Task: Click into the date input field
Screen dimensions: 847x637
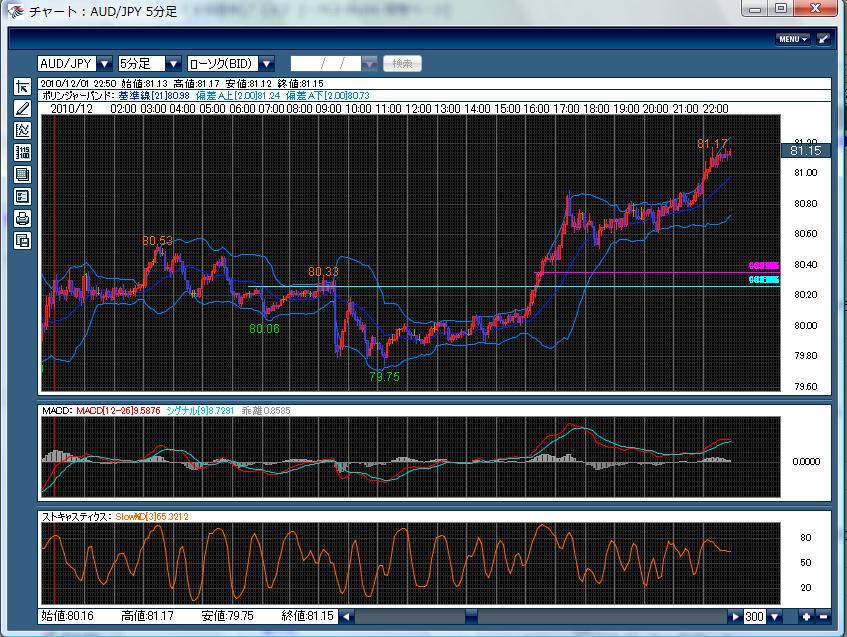Action: (x=326, y=64)
